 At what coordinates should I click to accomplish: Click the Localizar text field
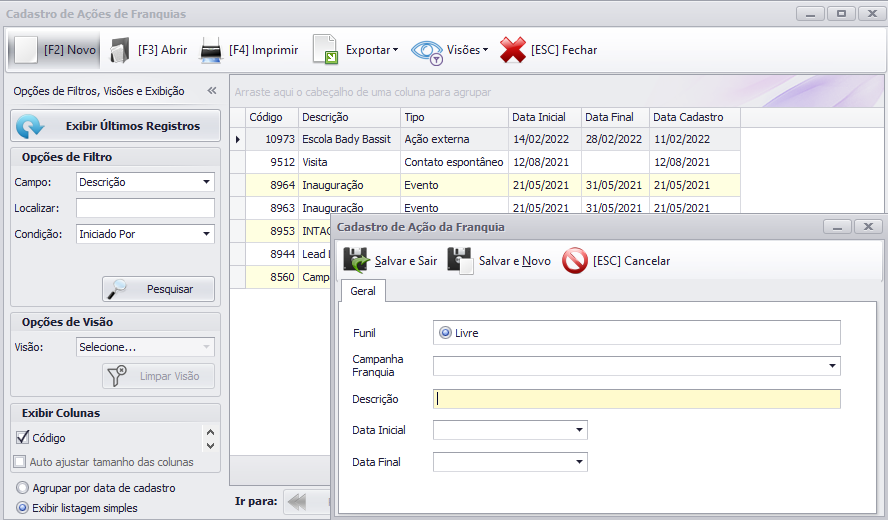(145, 208)
